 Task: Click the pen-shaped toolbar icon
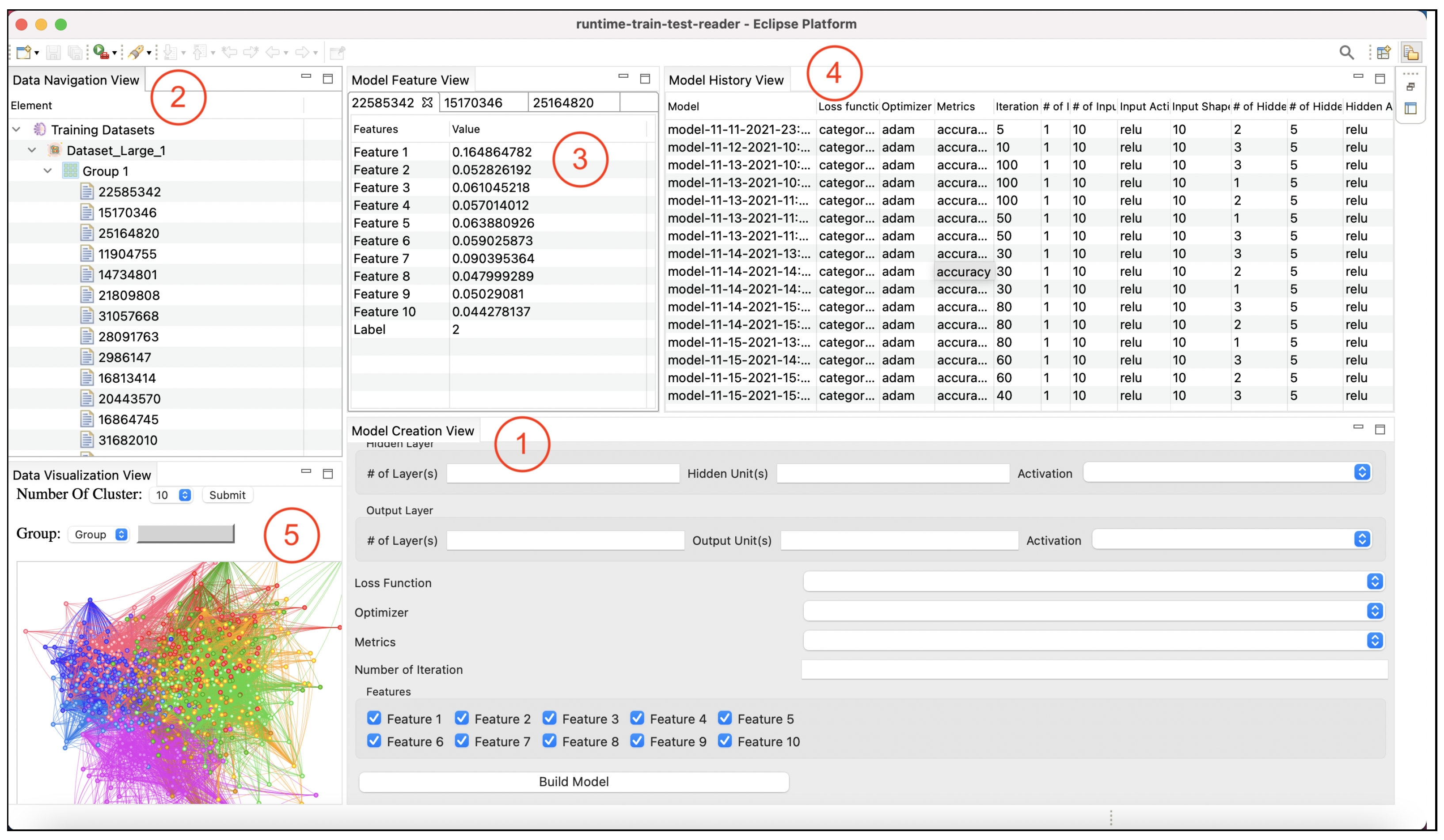[136, 53]
